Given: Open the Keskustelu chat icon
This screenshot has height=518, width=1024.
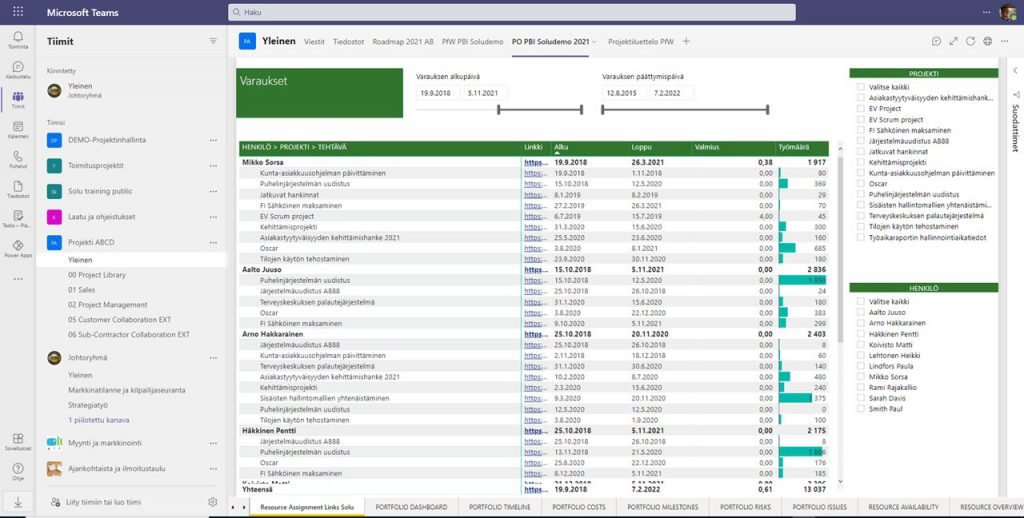Looking at the screenshot, I should 18,68.
